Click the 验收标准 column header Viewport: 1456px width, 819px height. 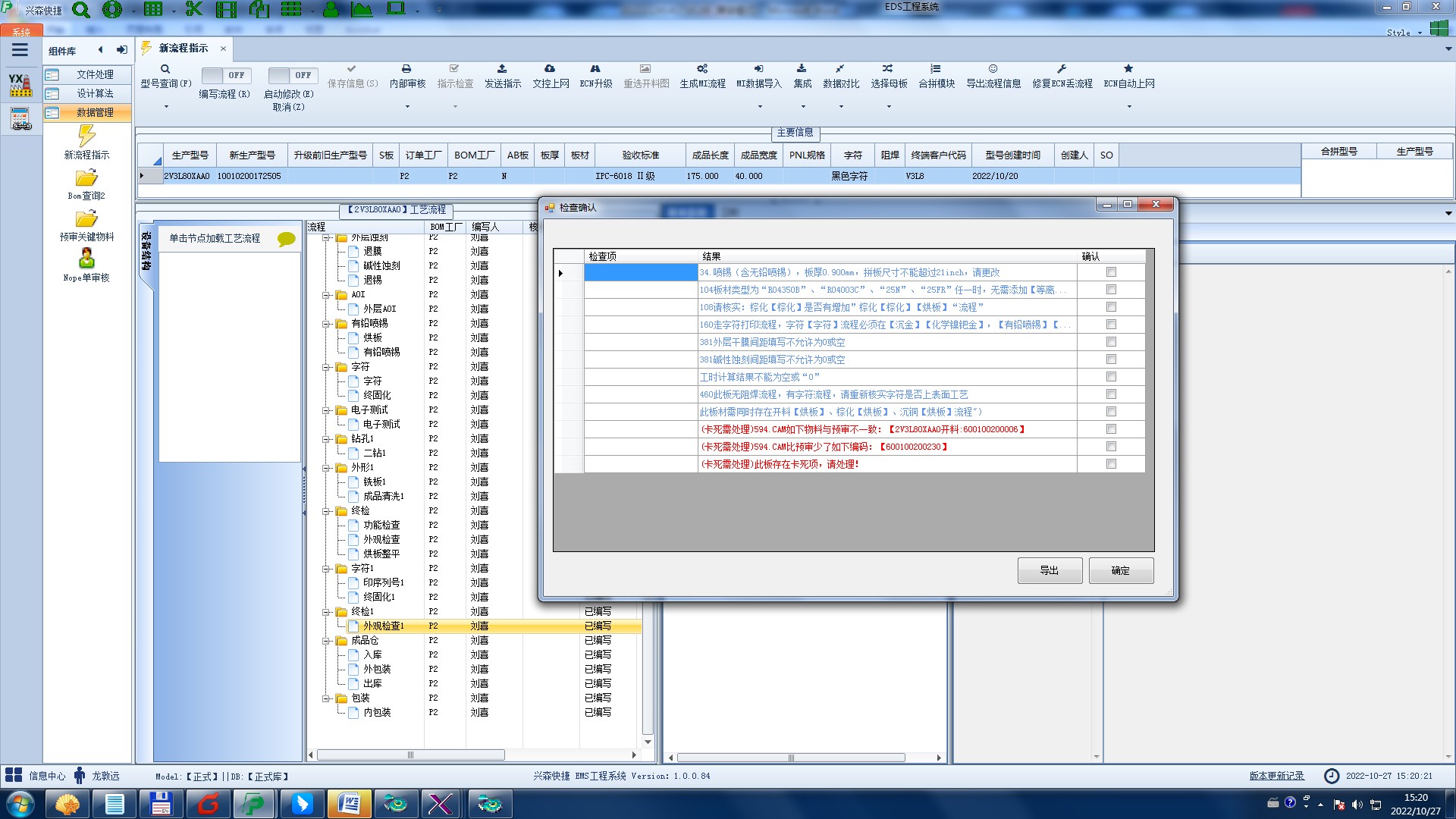click(641, 155)
